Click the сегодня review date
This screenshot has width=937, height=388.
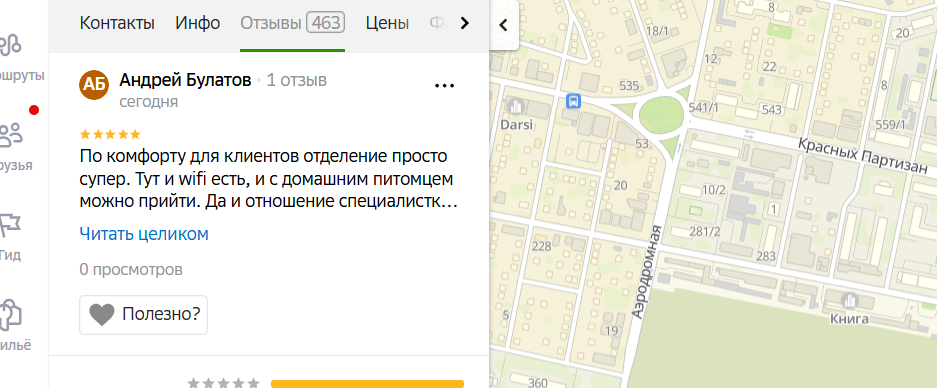(x=149, y=102)
